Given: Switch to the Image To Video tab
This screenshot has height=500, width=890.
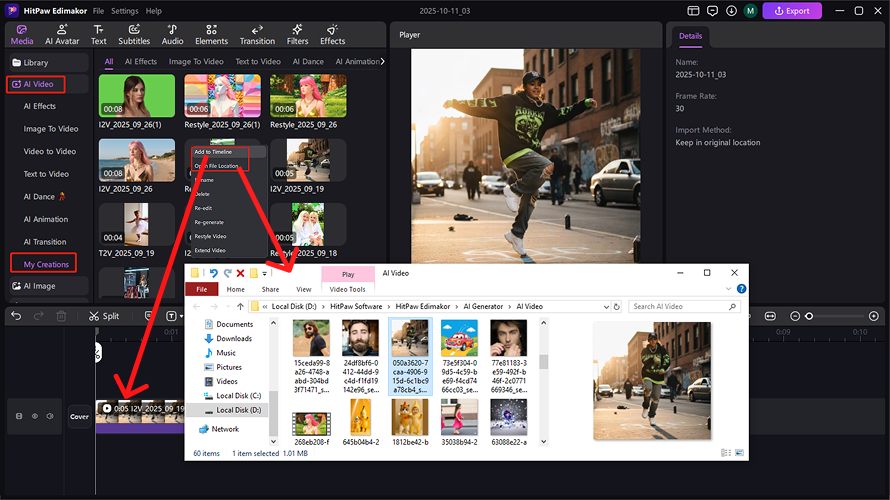Looking at the screenshot, I should pos(194,61).
